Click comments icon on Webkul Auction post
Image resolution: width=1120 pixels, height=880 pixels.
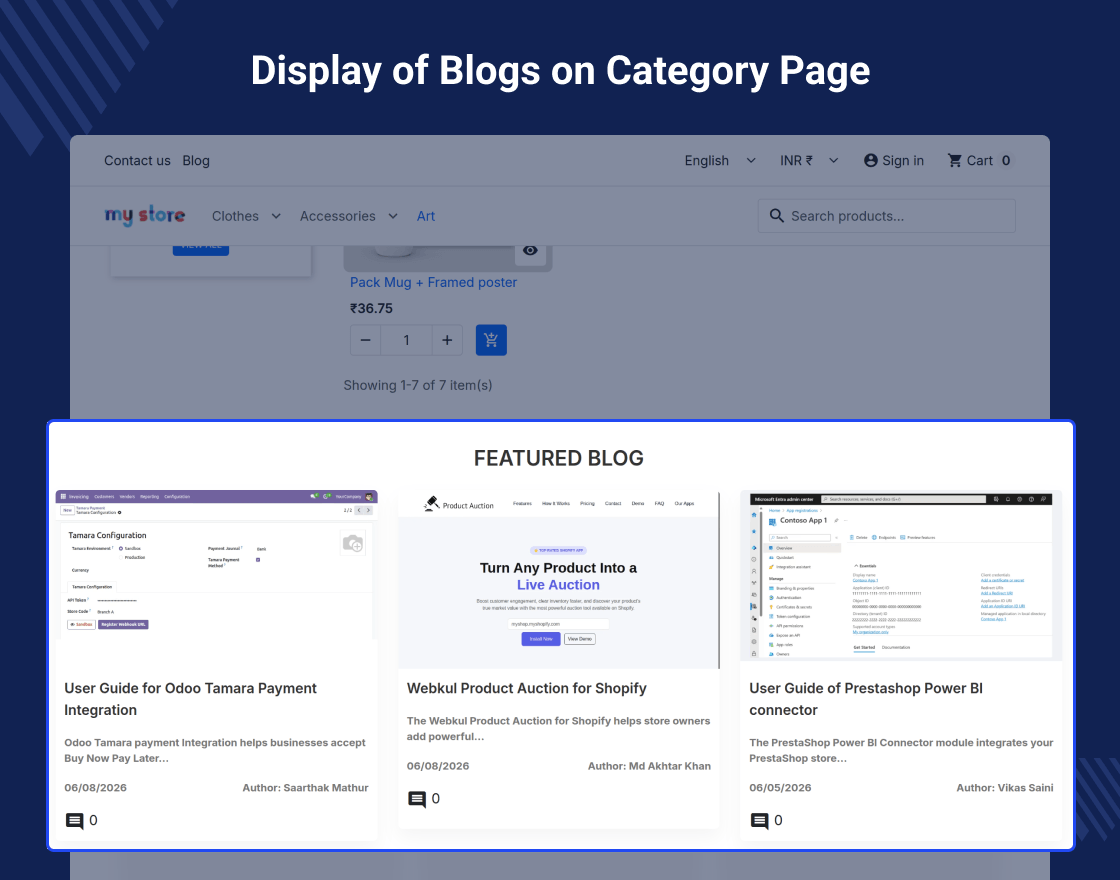pos(417,799)
